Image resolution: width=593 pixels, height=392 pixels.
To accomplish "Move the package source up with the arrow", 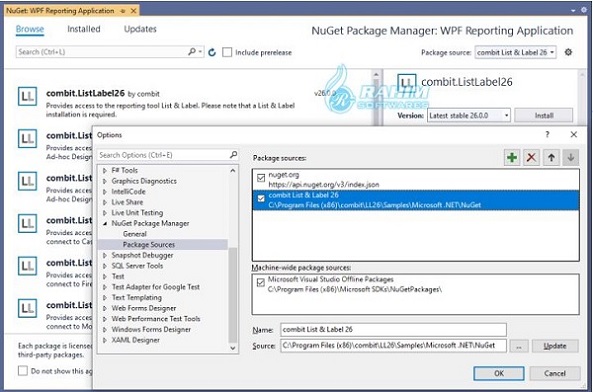I will [x=551, y=157].
